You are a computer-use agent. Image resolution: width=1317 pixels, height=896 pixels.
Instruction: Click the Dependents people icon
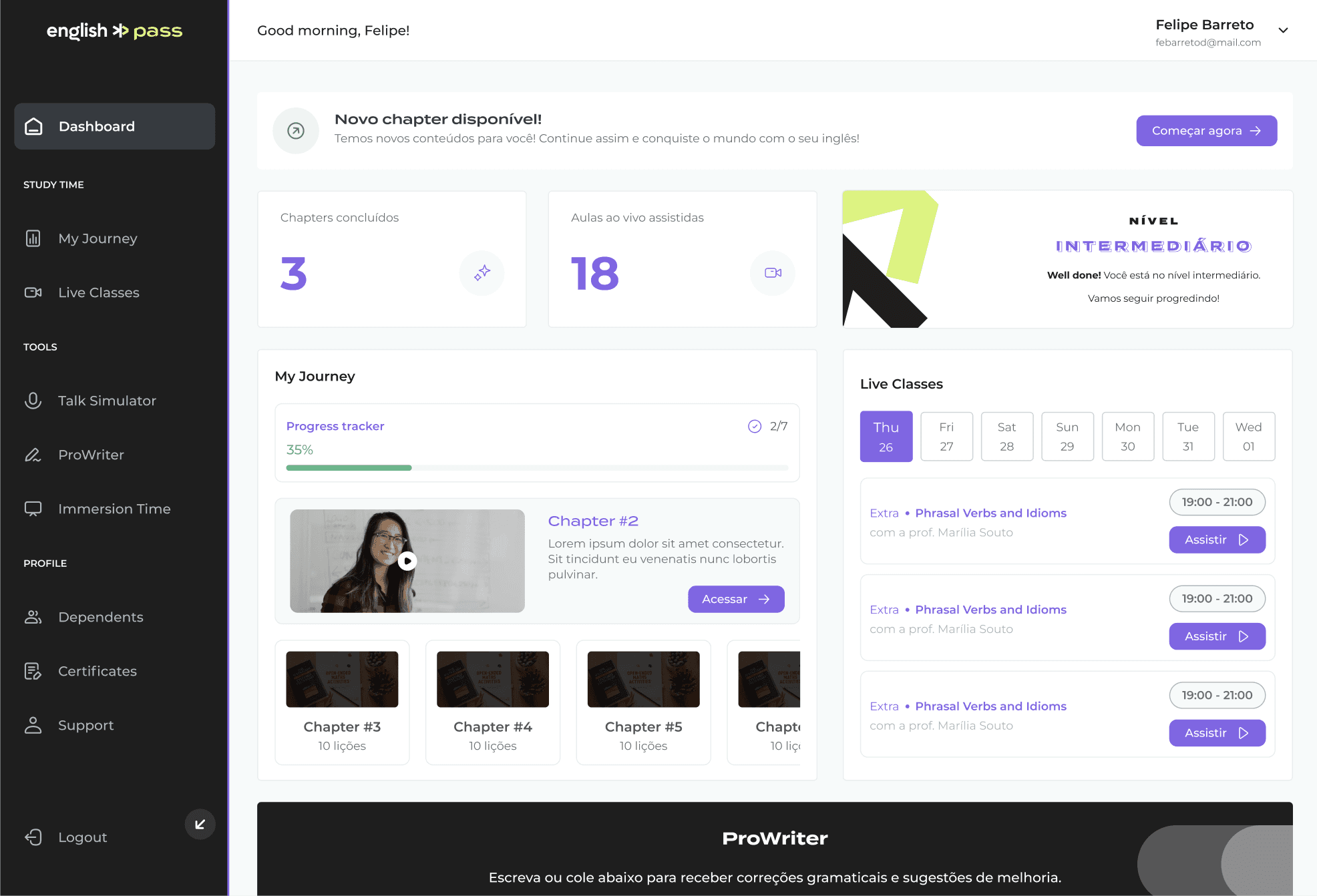(33, 617)
